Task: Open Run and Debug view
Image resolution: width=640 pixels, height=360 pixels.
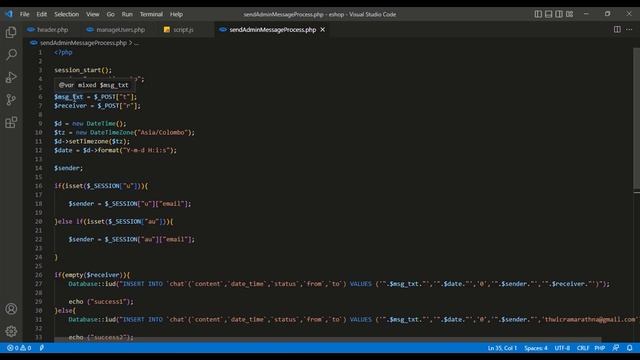Action: (11, 77)
